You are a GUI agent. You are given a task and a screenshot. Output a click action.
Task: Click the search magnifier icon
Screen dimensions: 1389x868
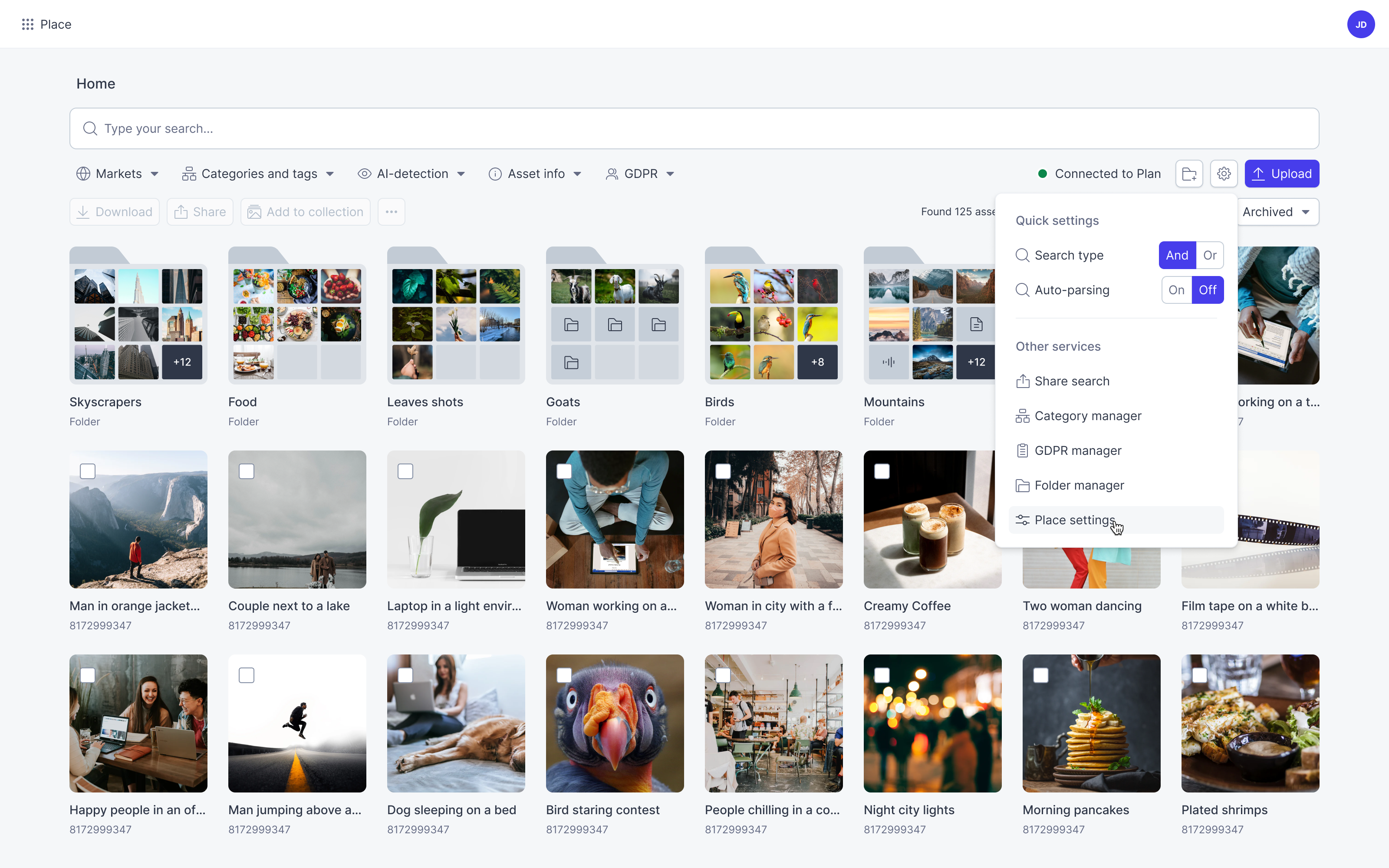(x=90, y=128)
